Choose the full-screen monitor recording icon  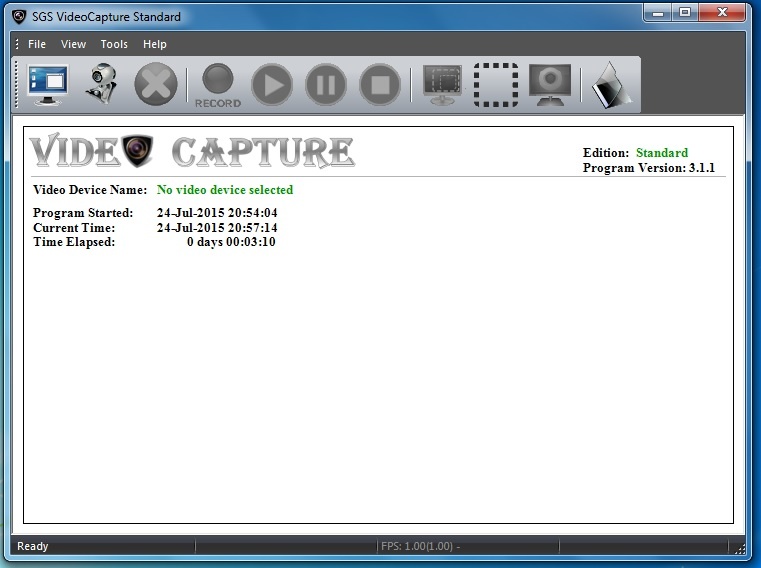(550, 85)
